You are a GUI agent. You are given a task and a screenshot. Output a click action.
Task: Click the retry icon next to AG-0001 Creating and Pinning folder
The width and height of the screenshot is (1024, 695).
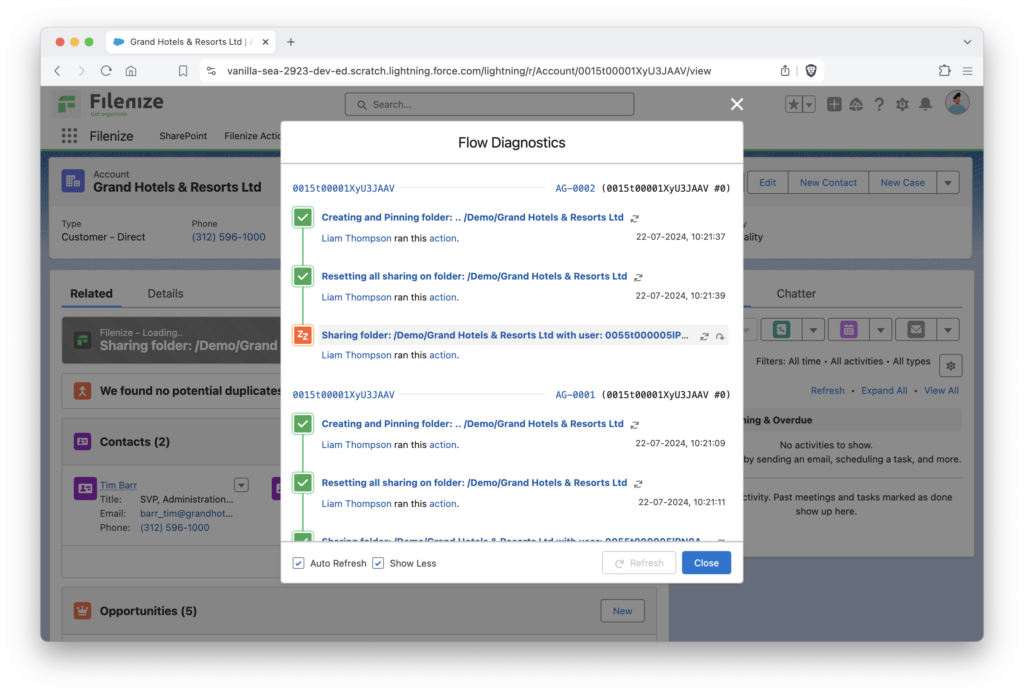pyautogui.click(x=635, y=425)
